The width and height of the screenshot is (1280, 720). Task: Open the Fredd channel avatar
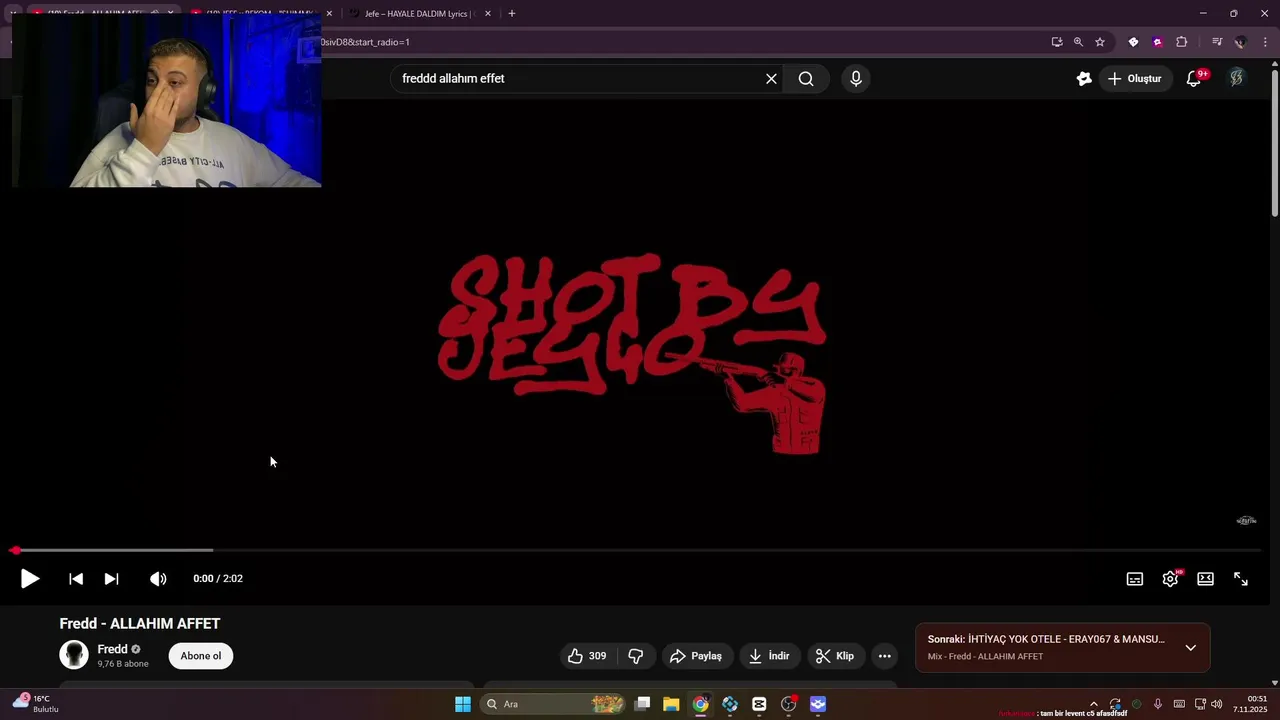point(74,655)
